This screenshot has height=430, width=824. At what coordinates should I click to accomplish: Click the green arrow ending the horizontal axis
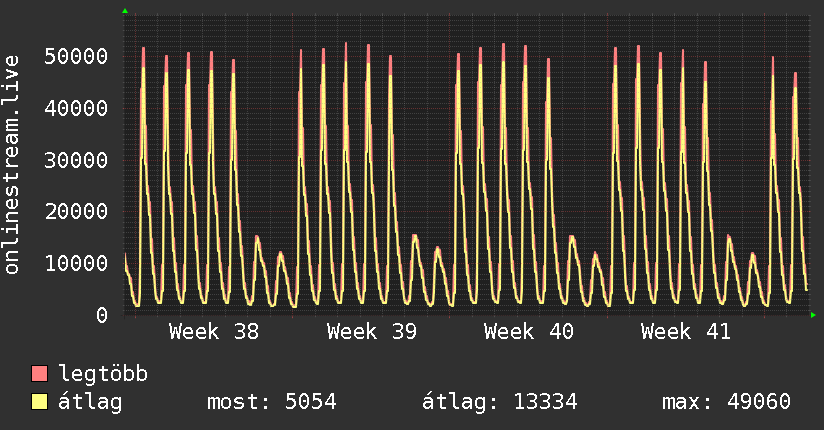pos(813,315)
